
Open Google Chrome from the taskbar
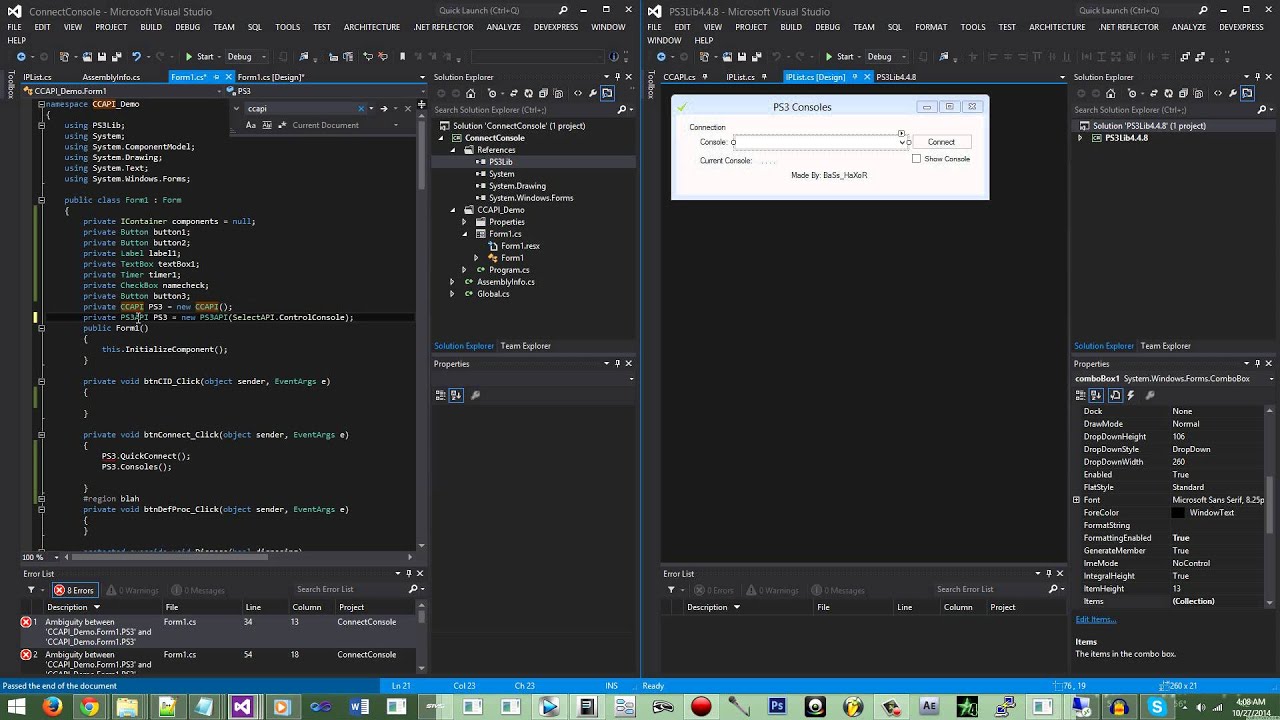point(90,707)
